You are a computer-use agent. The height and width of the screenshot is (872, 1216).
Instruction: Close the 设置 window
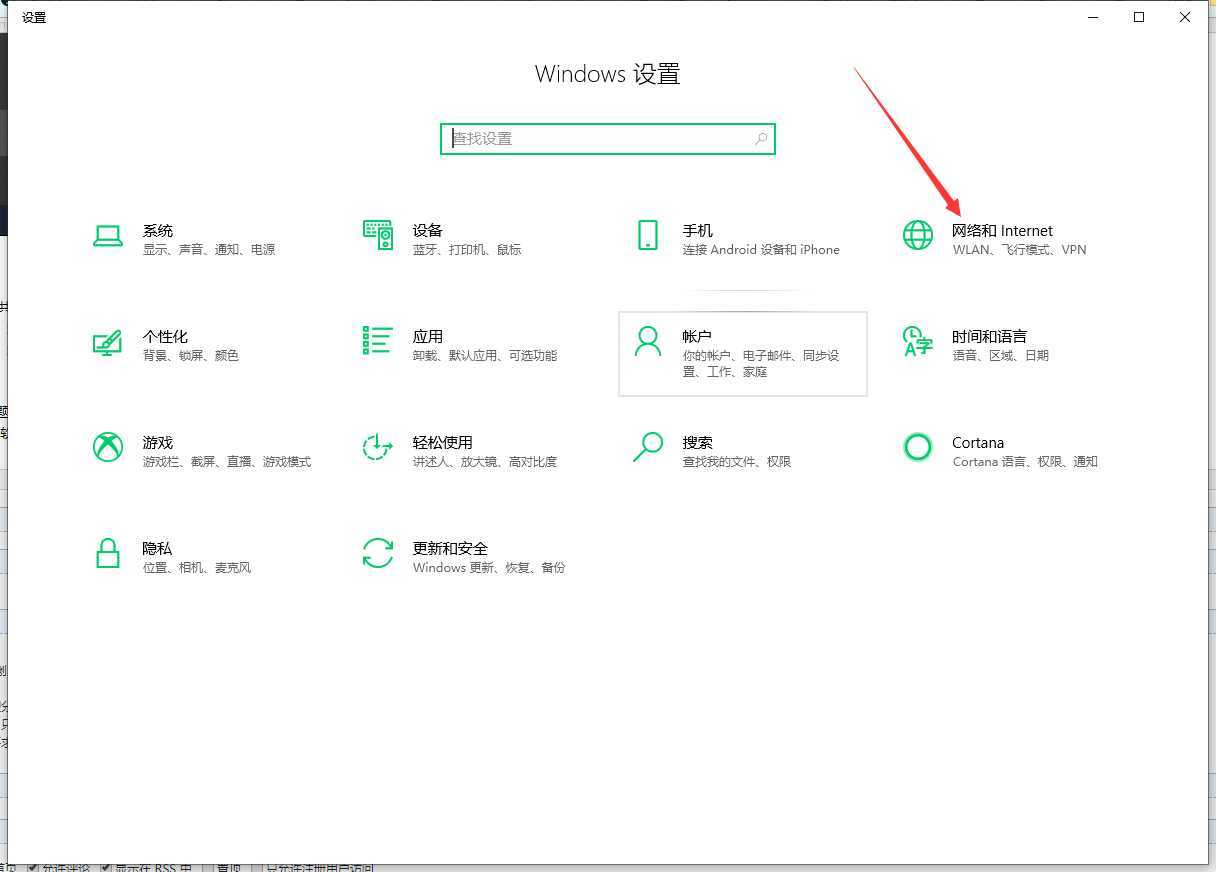[1185, 17]
